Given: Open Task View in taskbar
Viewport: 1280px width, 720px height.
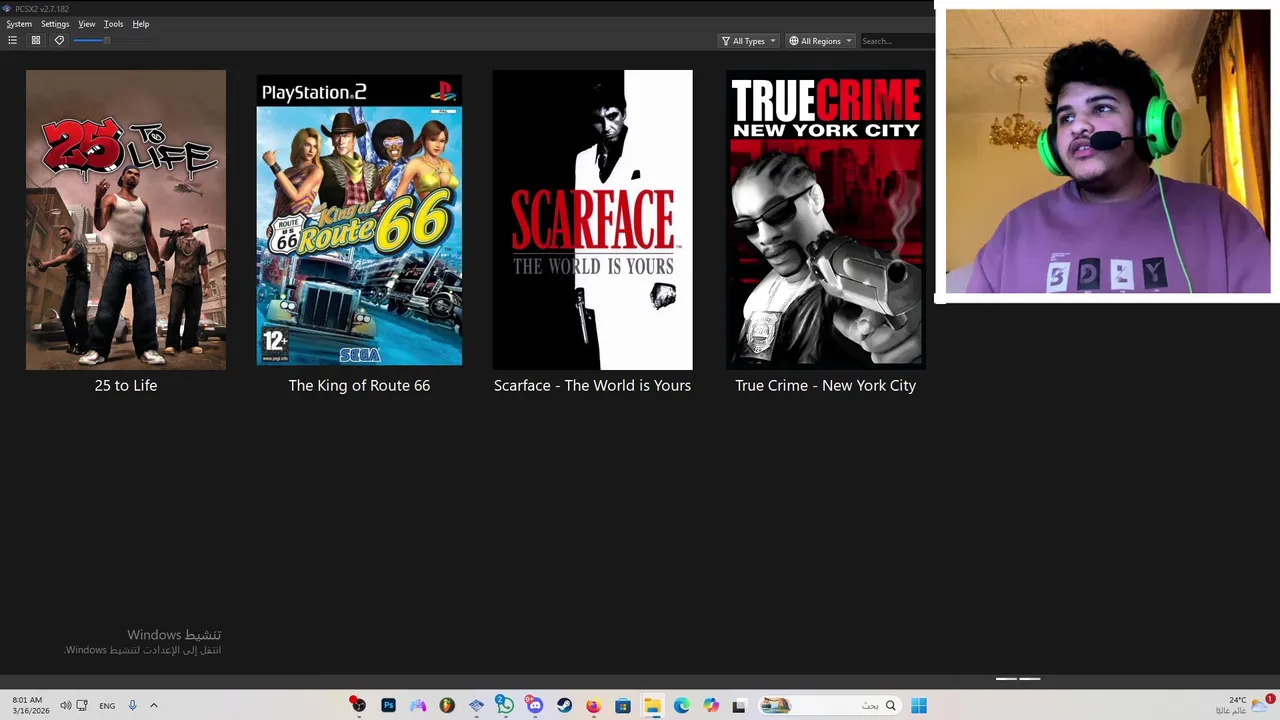Looking at the screenshot, I should point(739,706).
